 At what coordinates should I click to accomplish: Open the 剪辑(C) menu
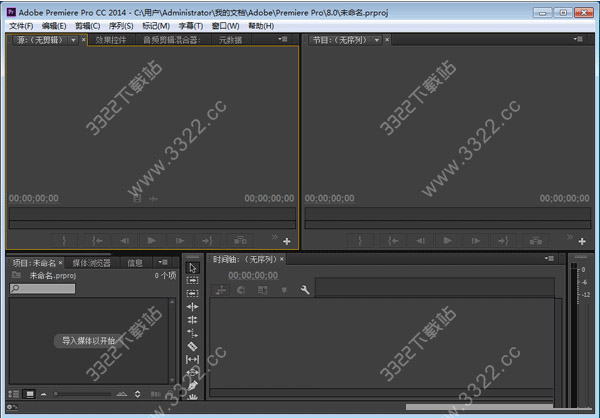[88, 26]
